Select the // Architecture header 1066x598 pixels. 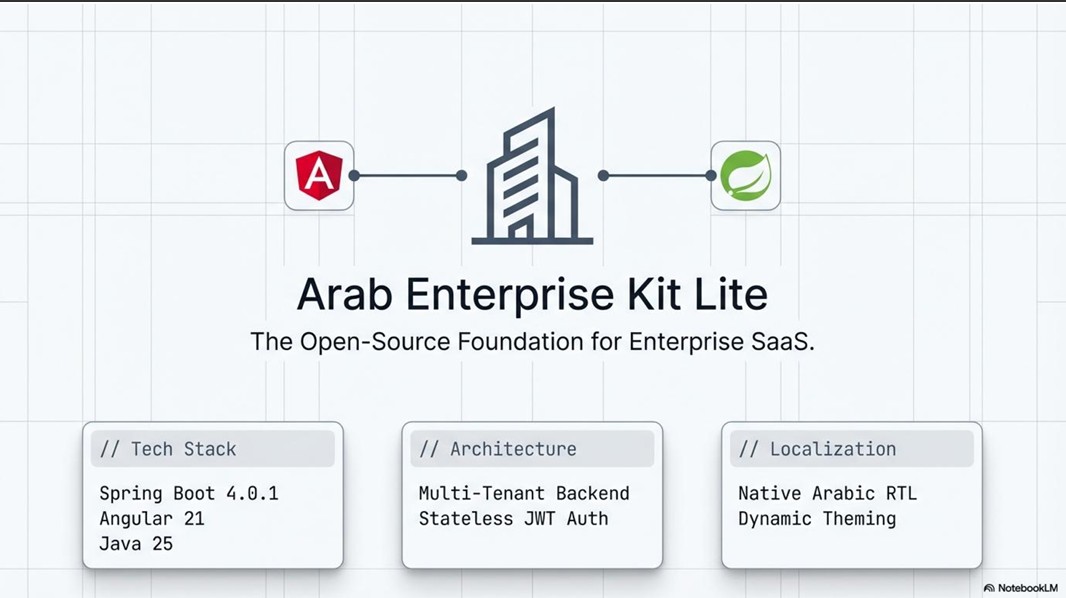tap(532, 448)
